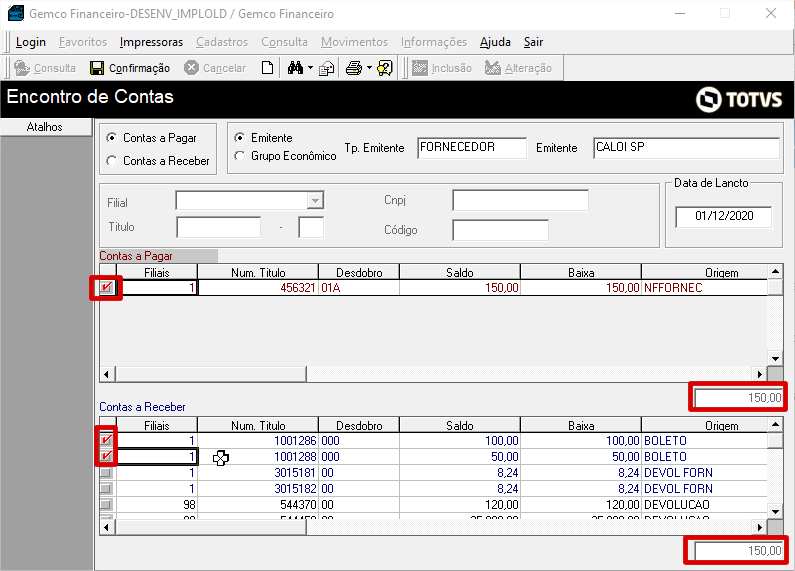This screenshot has height=571, width=795.
Task: Click Num. Titulo header in Contas a Receber
Action: [258, 425]
